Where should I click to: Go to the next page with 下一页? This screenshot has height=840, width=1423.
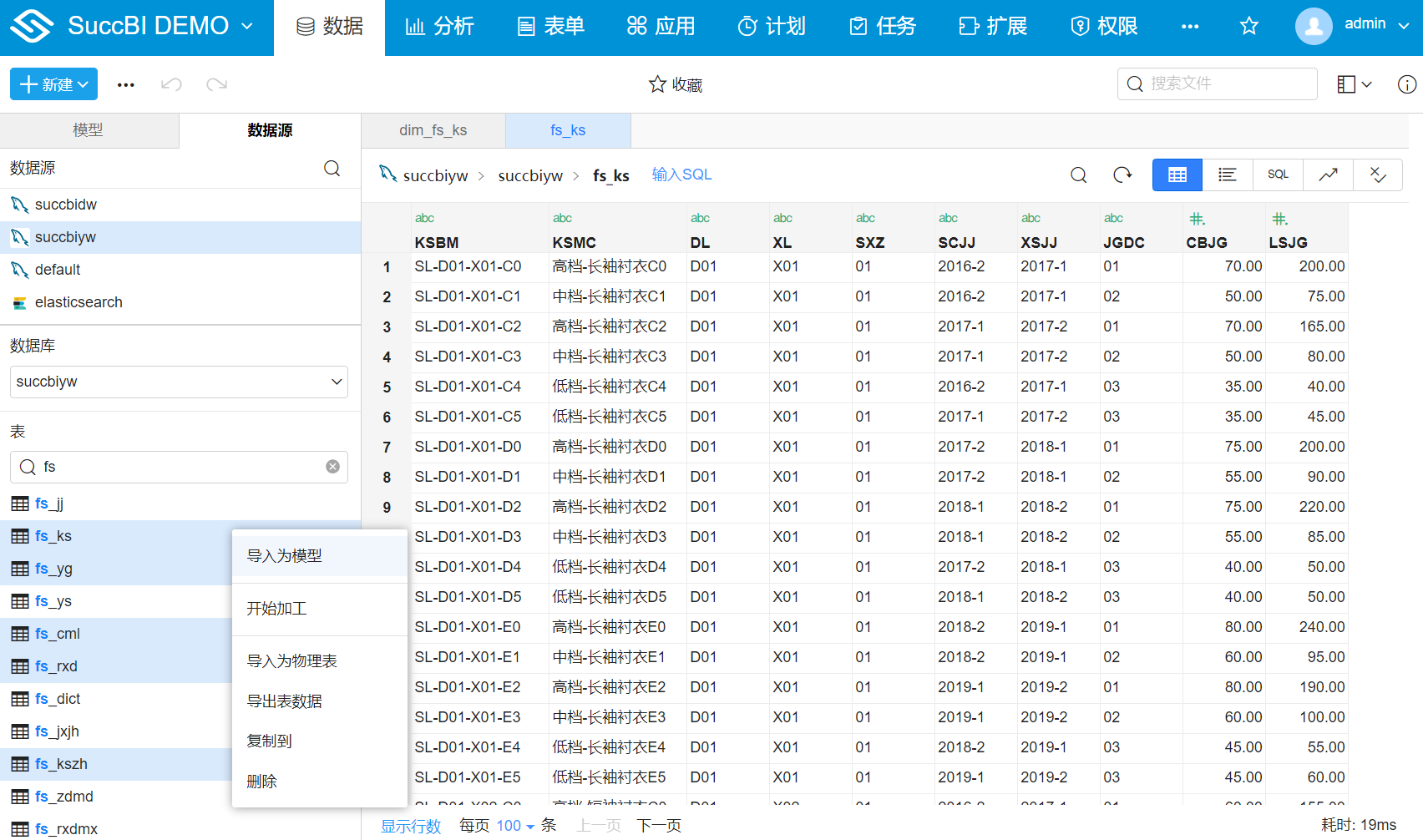tap(658, 825)
